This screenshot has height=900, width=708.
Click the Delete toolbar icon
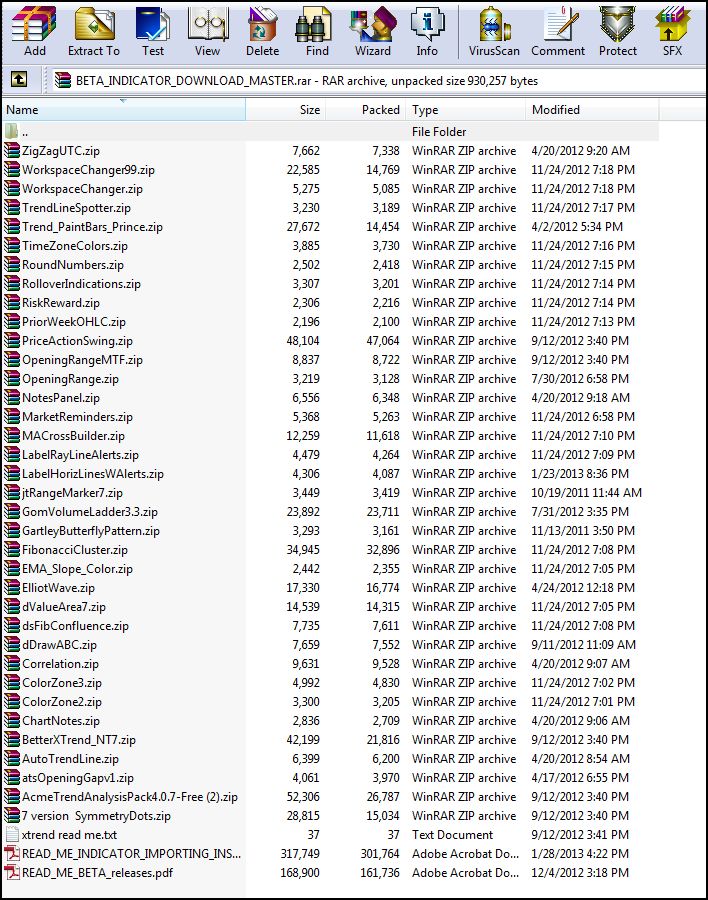[x=262, y=24]
